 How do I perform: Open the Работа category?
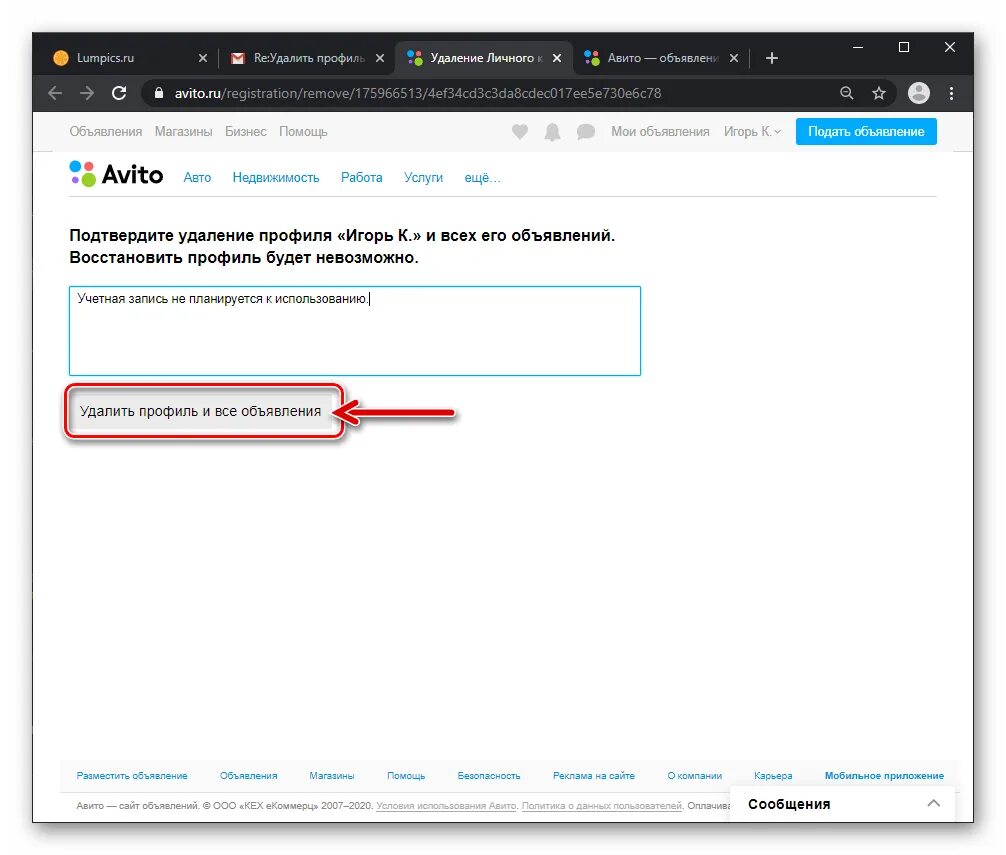(361, 178)
